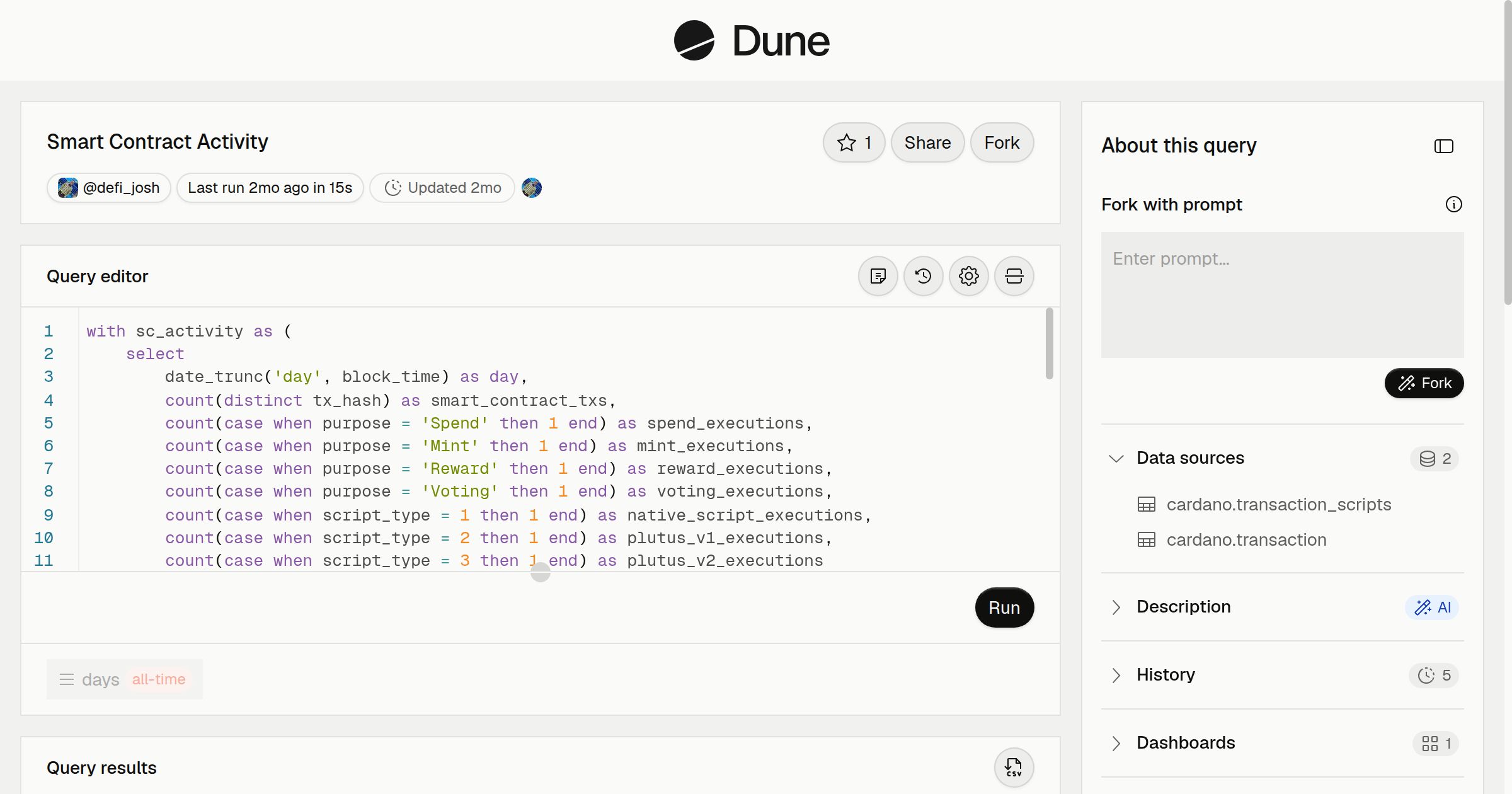Viewport: 1512px width, 794px height.
Task: Click the plutus_v1_executions code line
Action: [x=498, y=538]
